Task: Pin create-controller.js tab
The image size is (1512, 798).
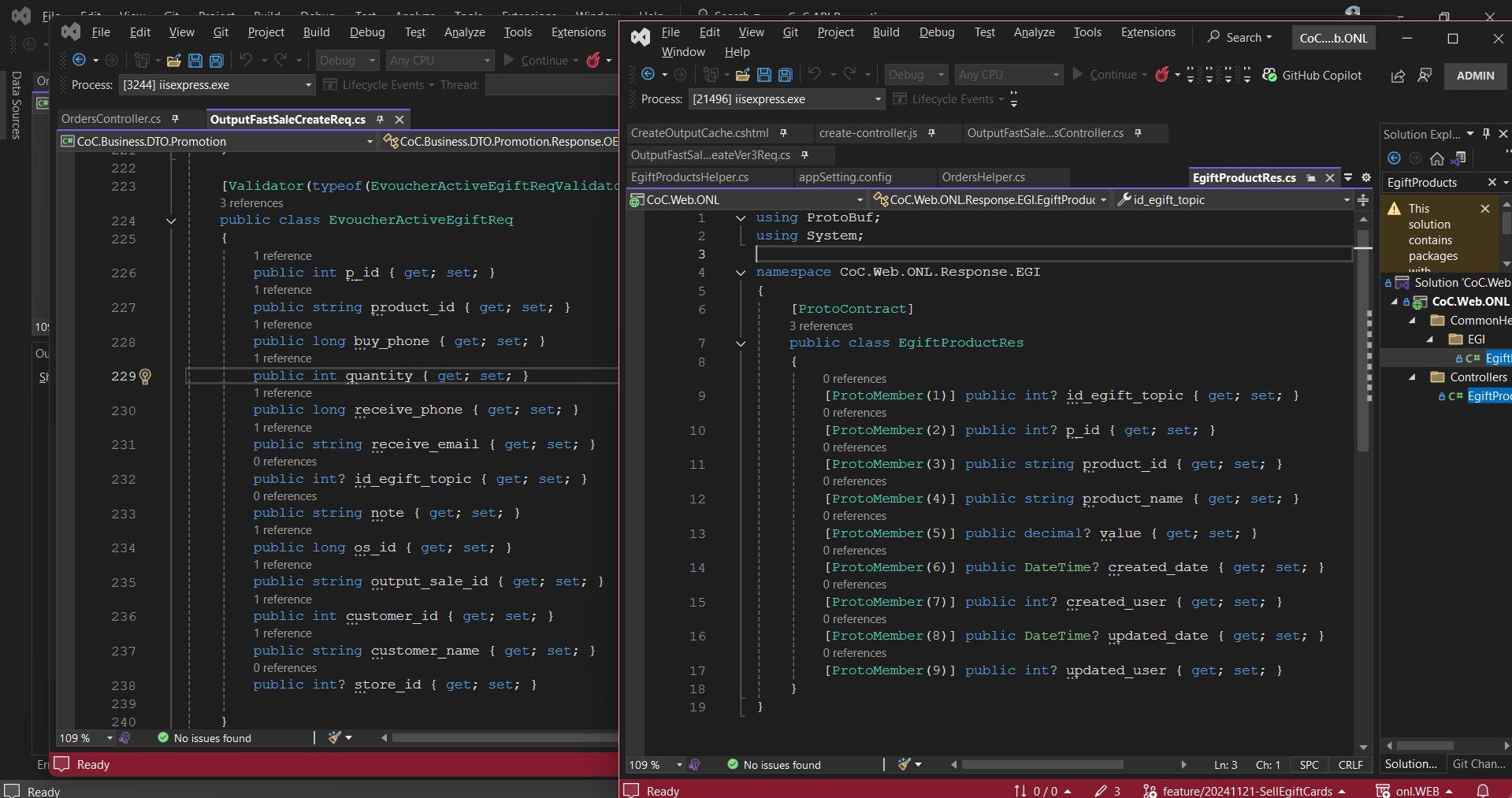Action: click(x=931, y=133)
